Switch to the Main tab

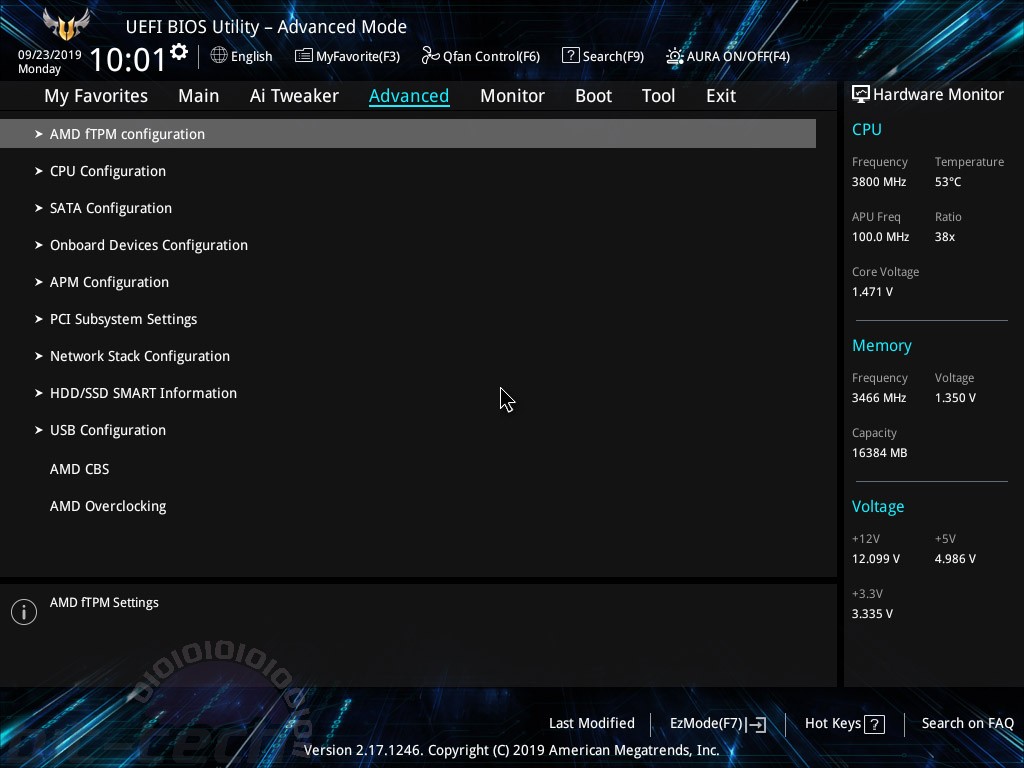coord(199,96)
